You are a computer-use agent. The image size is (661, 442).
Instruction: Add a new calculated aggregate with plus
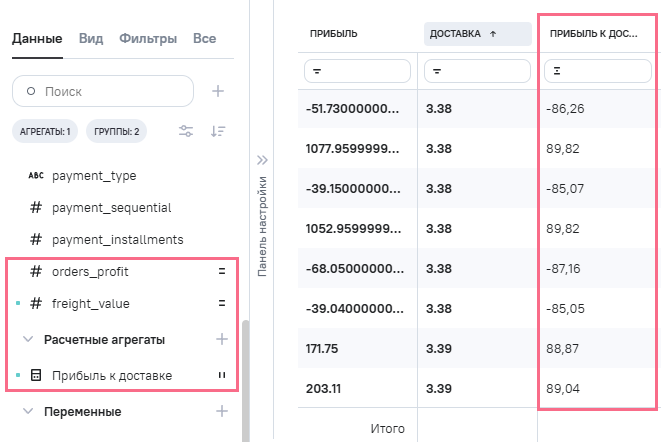[222, 339]
